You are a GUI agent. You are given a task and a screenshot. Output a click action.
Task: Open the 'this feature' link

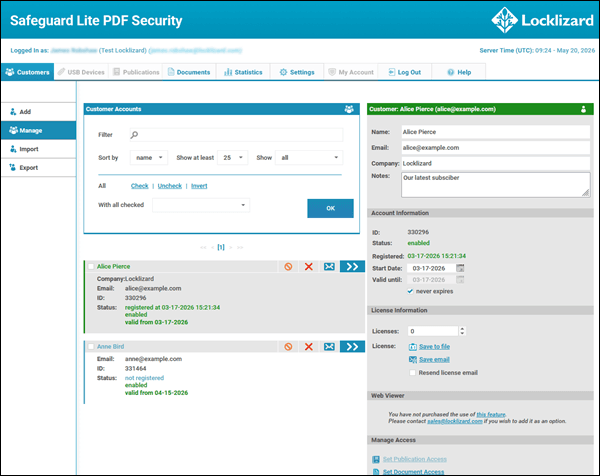coord(491,414)
